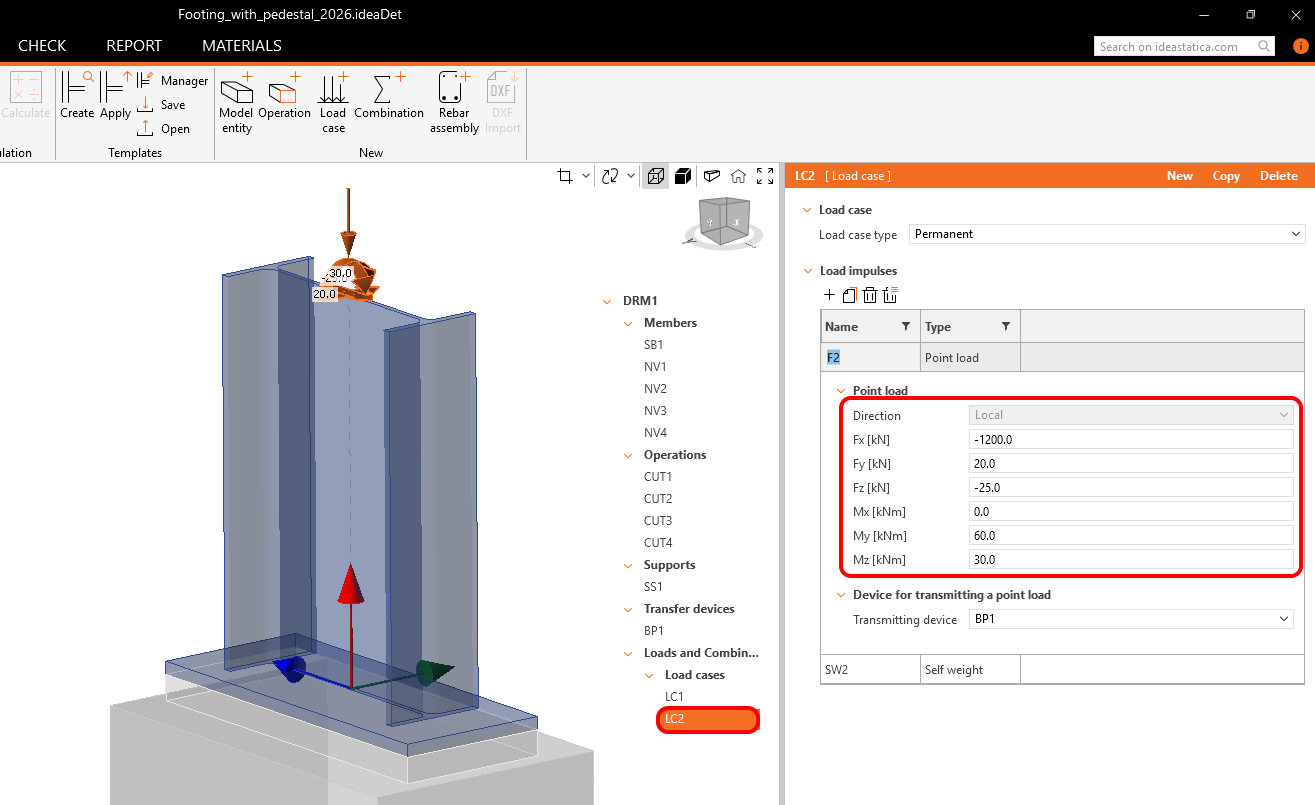The height and width of the screenshot is (805, 1315).
Task: Open the Load case type dropdown
Action: [x=1107, y=234]
